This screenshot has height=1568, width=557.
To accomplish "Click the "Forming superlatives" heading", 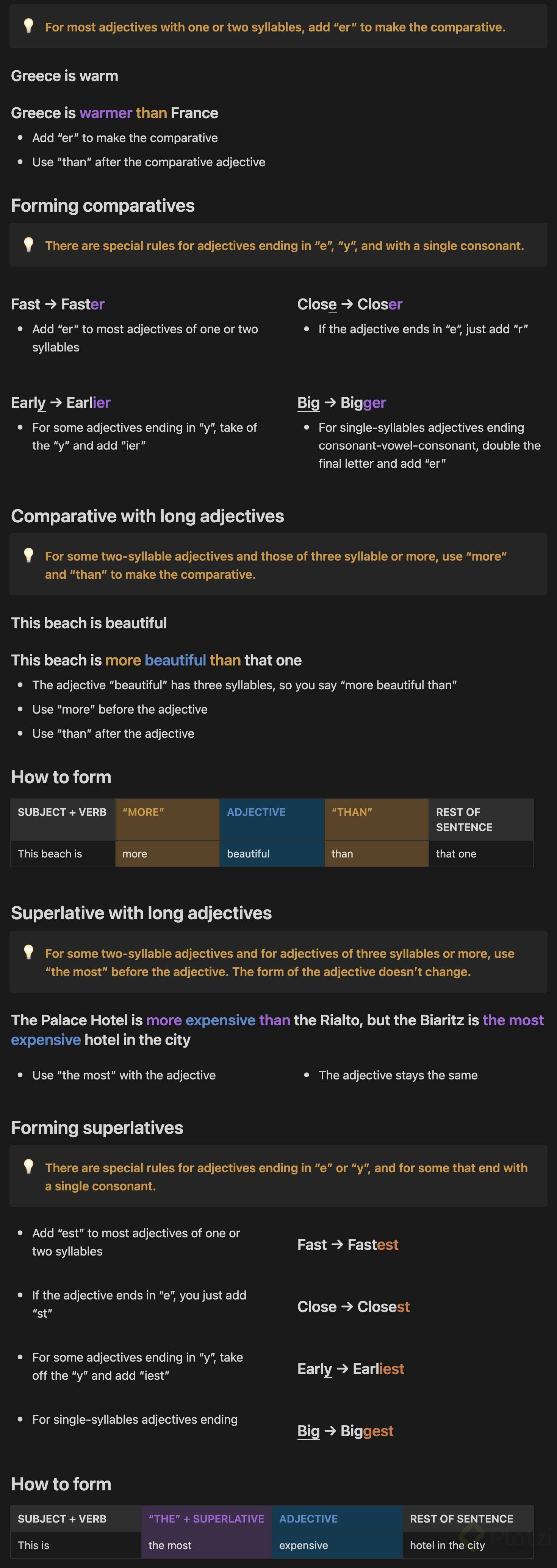I will point(97,1128).
